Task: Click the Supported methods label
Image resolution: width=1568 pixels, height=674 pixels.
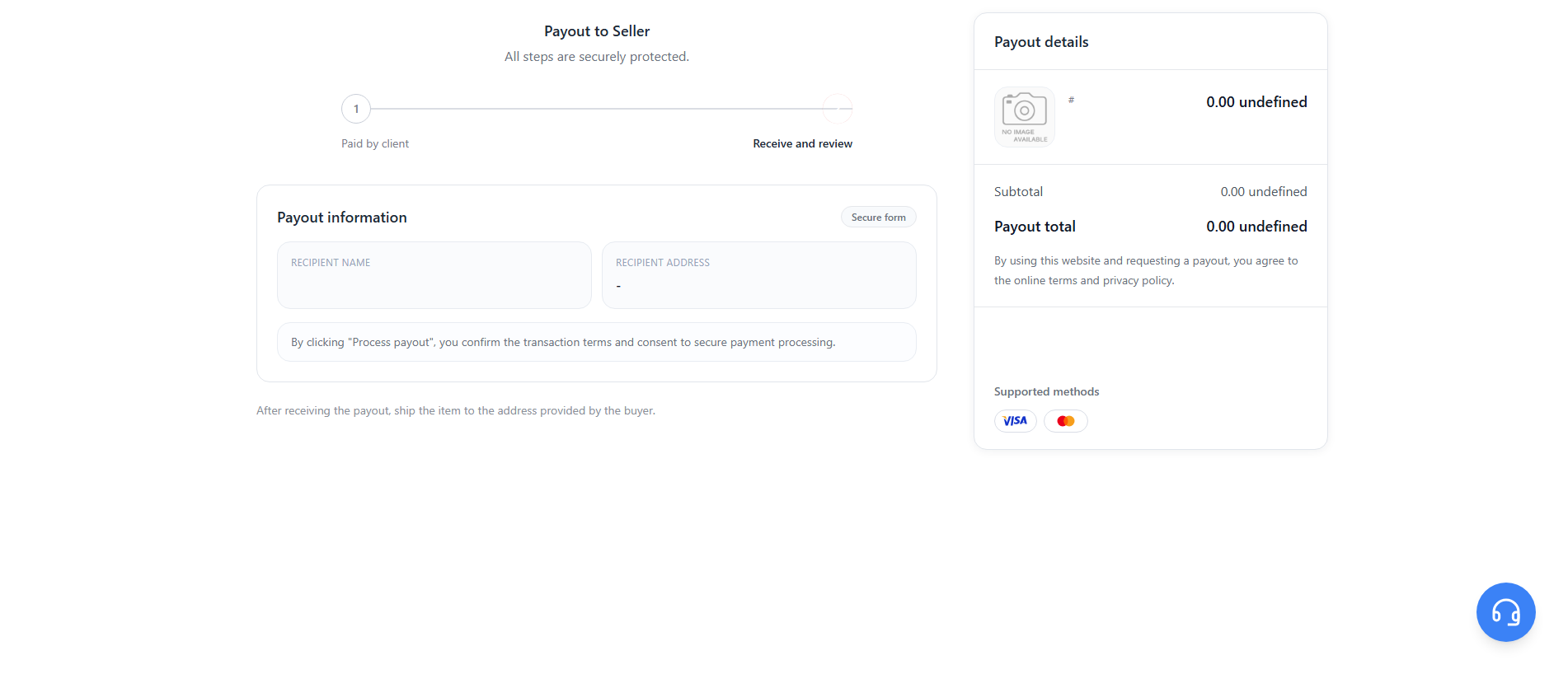Action: [x=1046, y=391]
